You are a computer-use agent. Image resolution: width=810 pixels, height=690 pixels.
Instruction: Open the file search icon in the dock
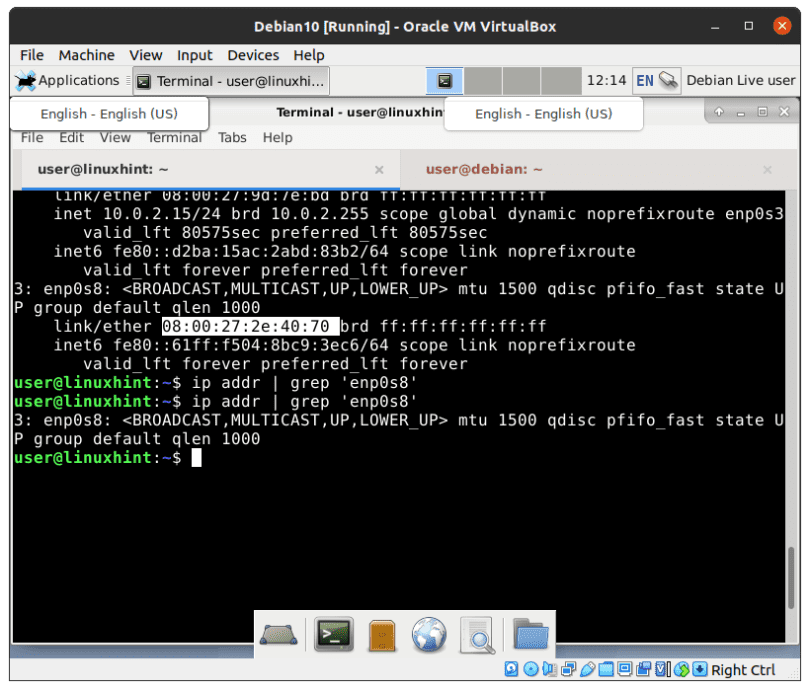point(477,634)
